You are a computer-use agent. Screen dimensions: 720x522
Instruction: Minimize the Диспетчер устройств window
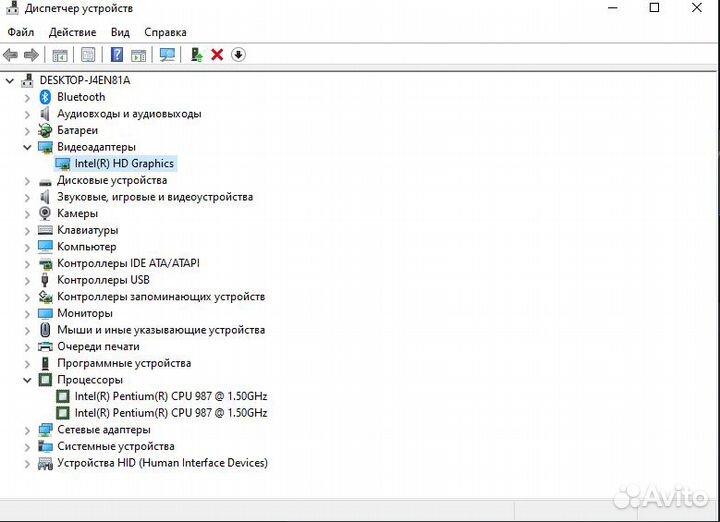[613, 8]
